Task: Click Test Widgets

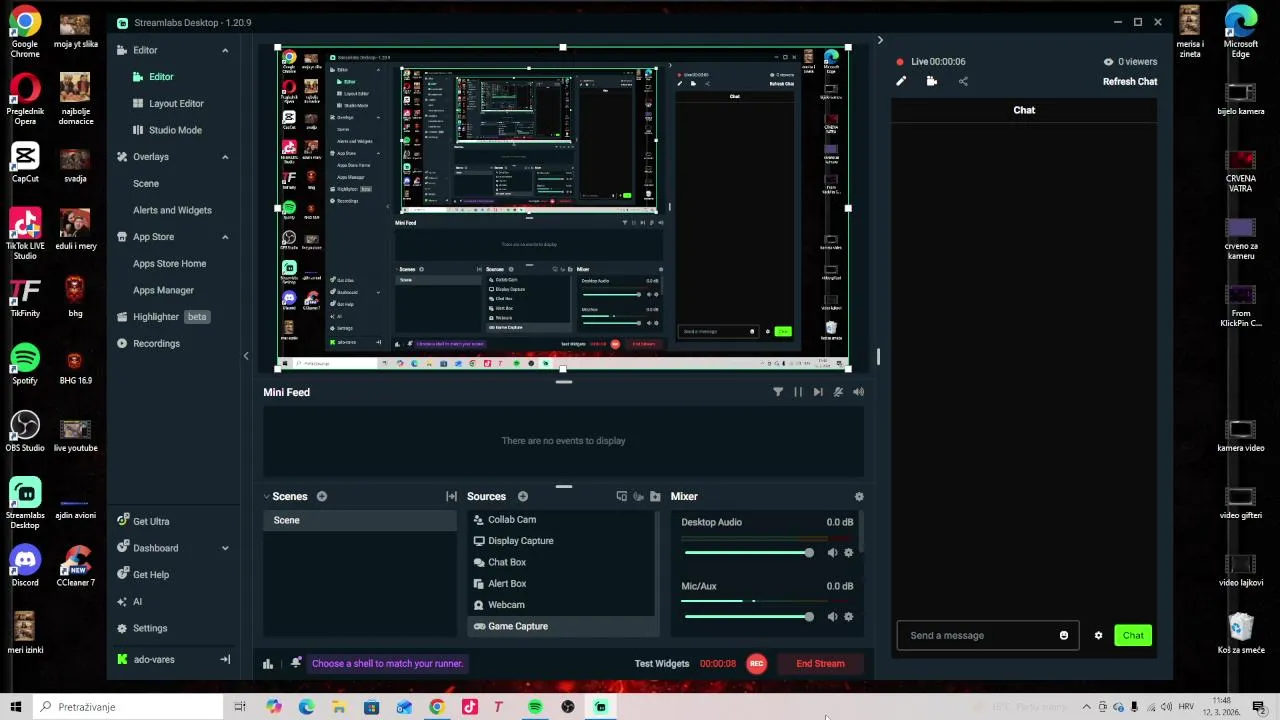Action: [x=661, y=664]
